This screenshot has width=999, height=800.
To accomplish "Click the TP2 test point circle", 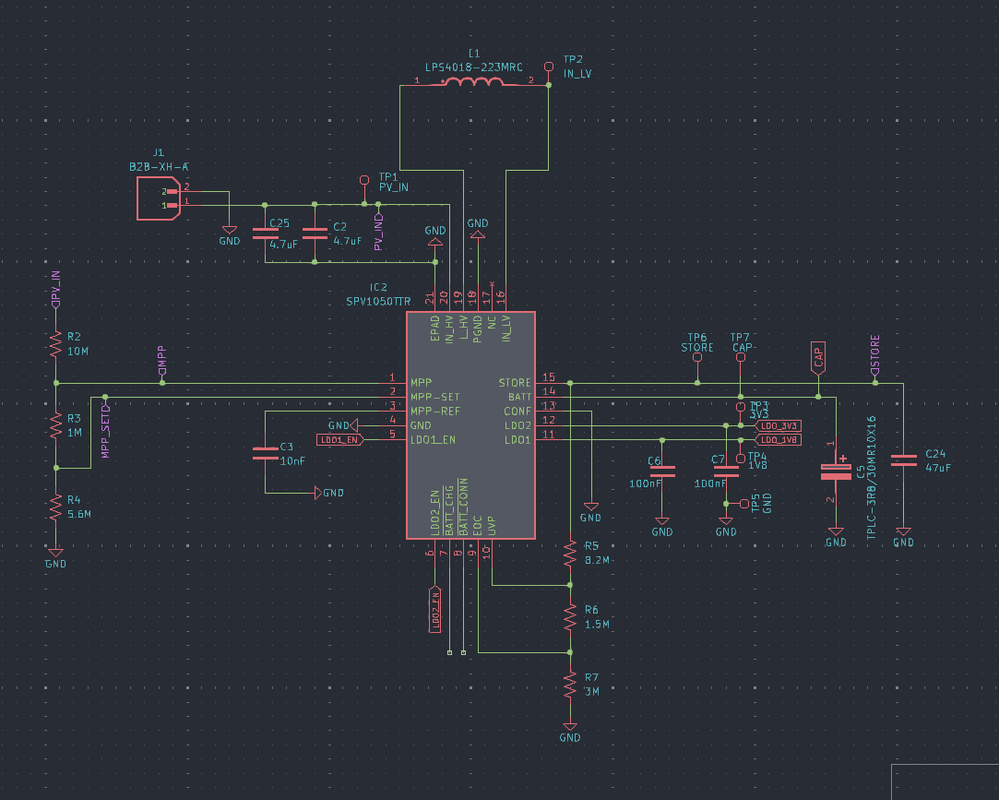I will 549,67.
